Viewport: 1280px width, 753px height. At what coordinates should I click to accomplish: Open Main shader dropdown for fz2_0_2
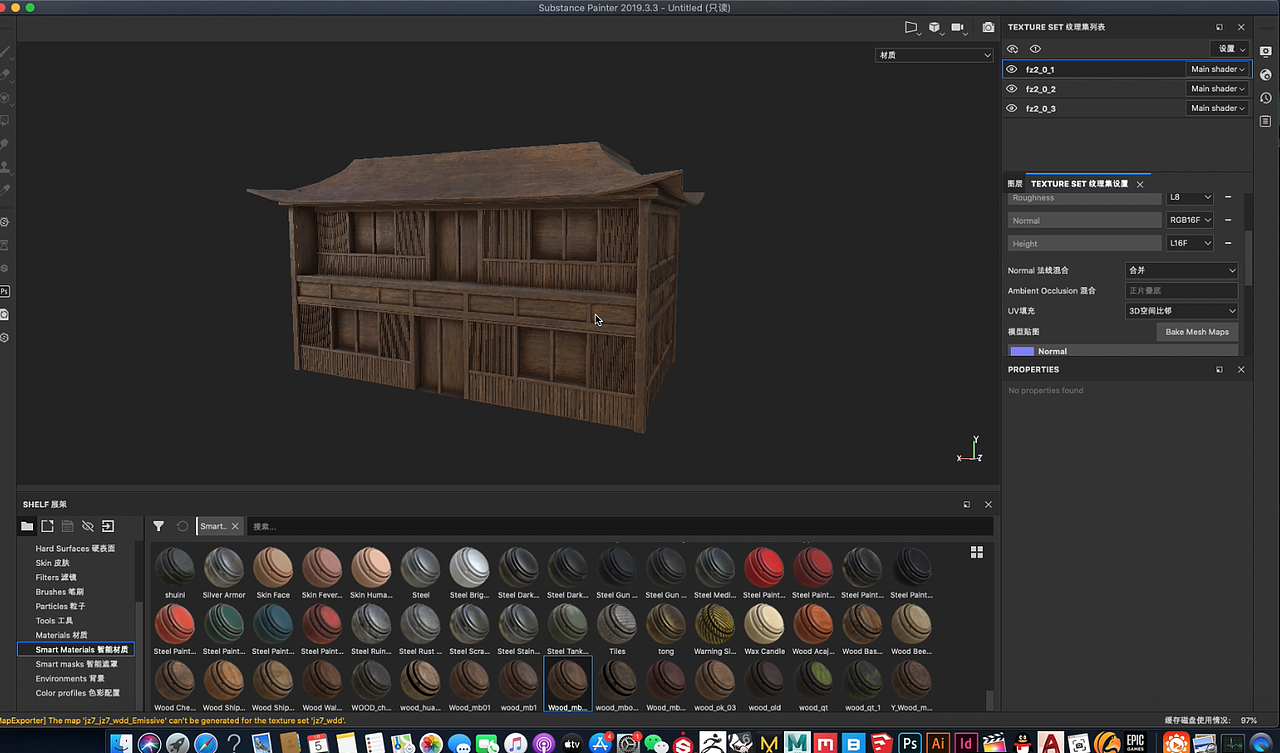coord(1217,89)
